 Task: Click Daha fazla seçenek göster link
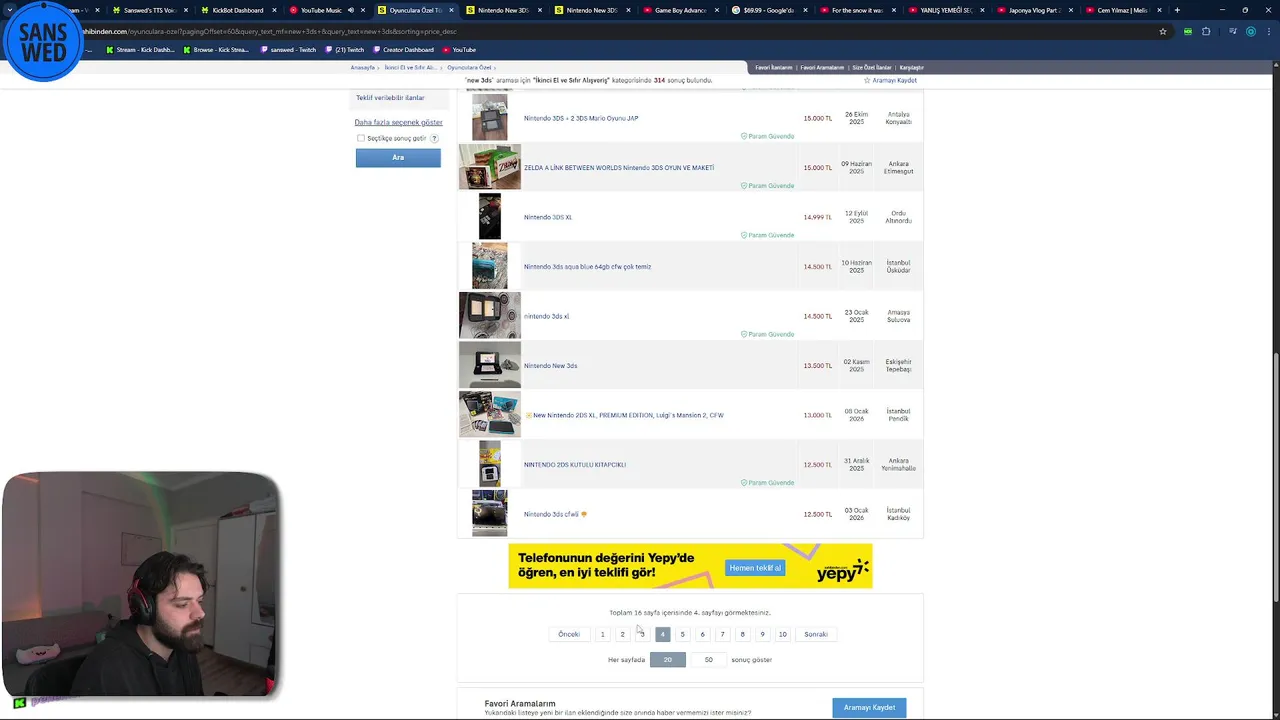[x=398, y=122]
